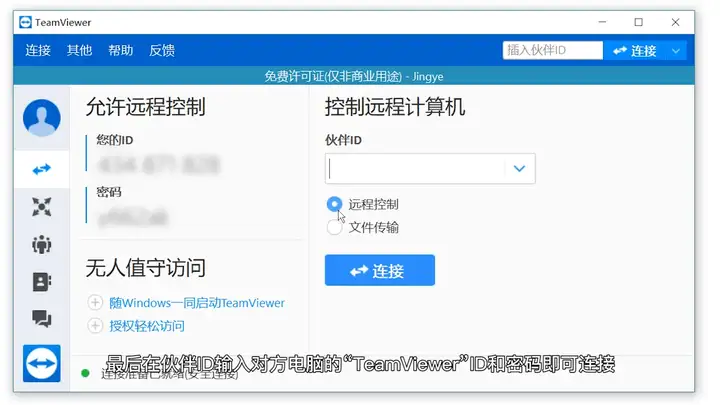Image resolution: width=720 pixels, height=405 pixels.
Task: Select the Remote Control arrows sidebar icon
Action: click(x=42, y=169)
